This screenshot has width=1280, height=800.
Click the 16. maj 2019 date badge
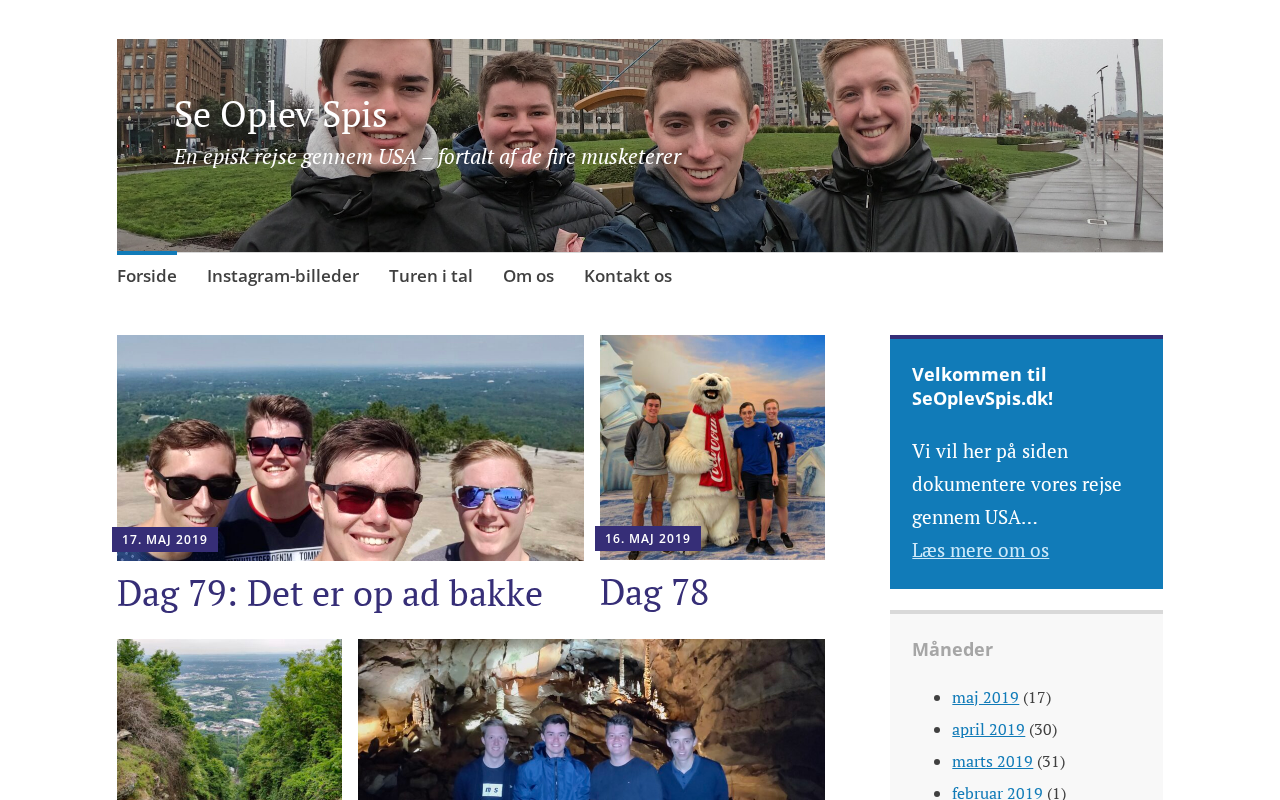(x=648, y=539)
